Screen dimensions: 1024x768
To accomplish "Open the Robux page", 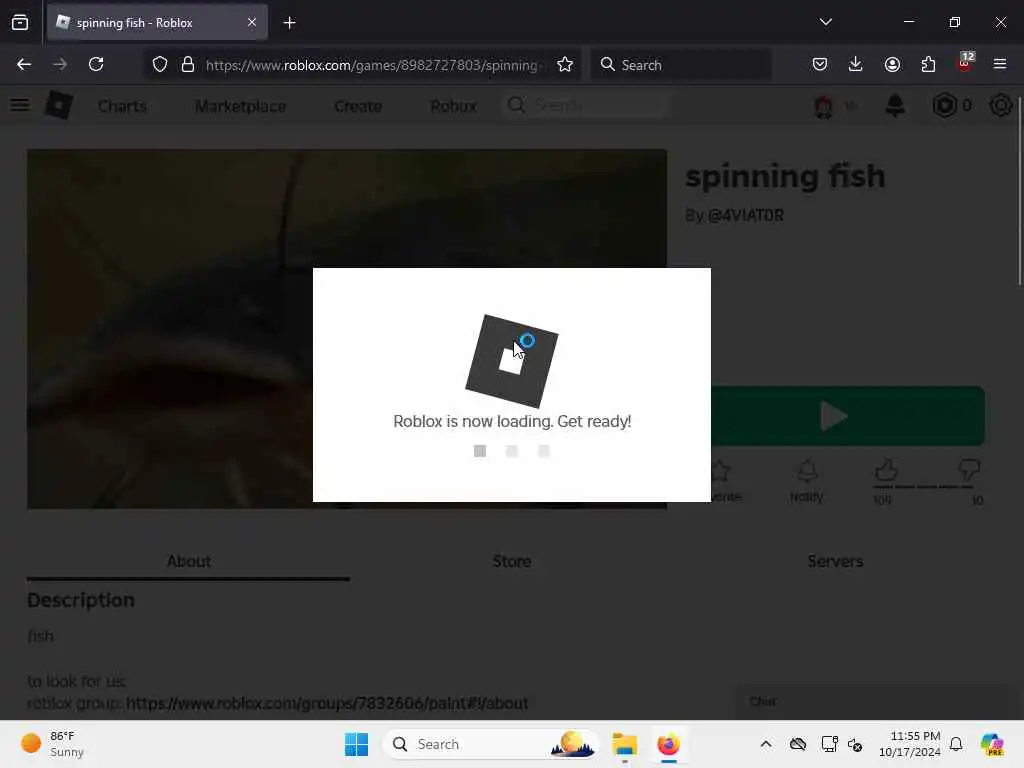I will pyautogui.click(x=453, y=106).
